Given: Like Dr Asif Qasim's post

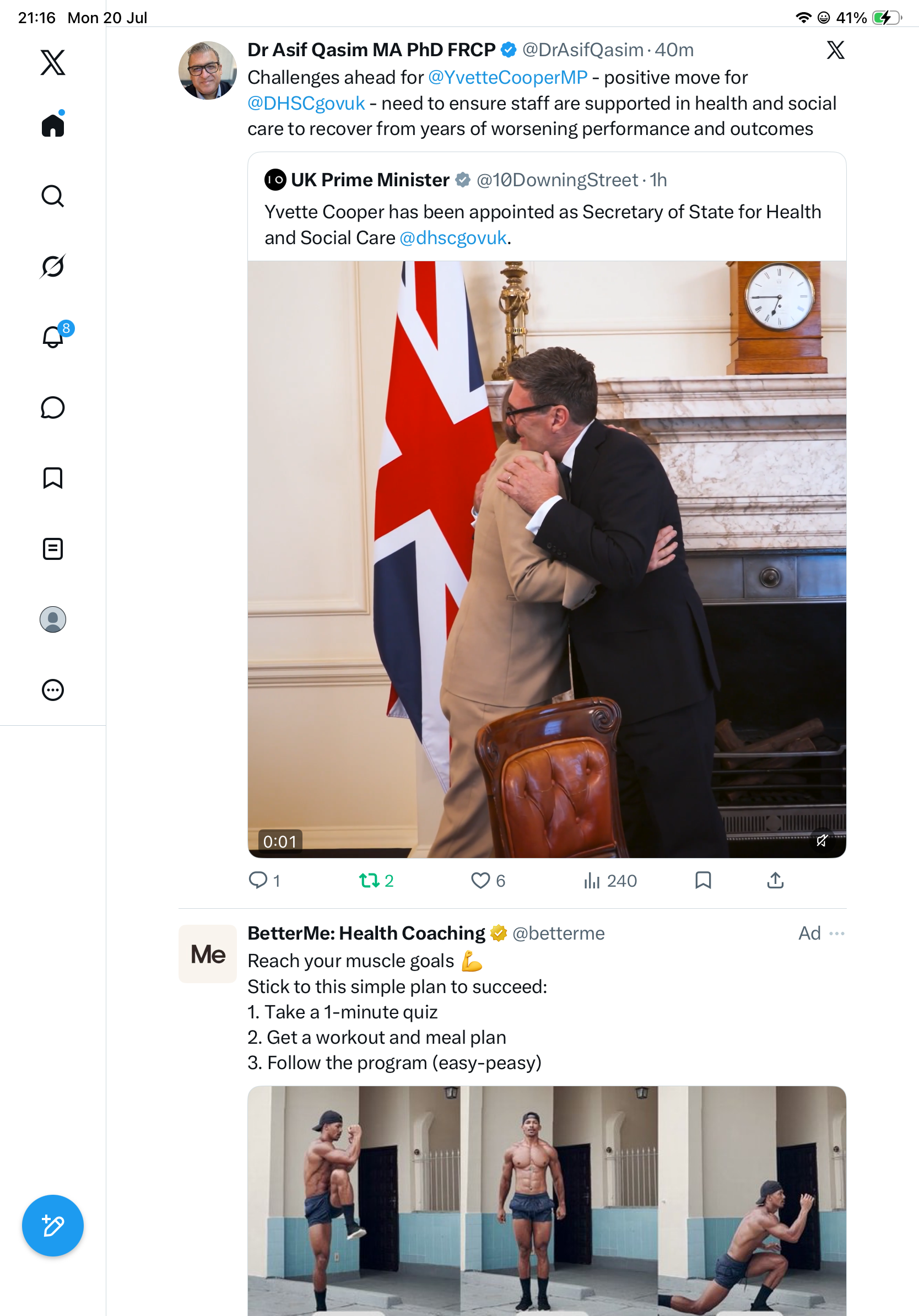Looking at the screenshot, I should click(x=488, y=881).
